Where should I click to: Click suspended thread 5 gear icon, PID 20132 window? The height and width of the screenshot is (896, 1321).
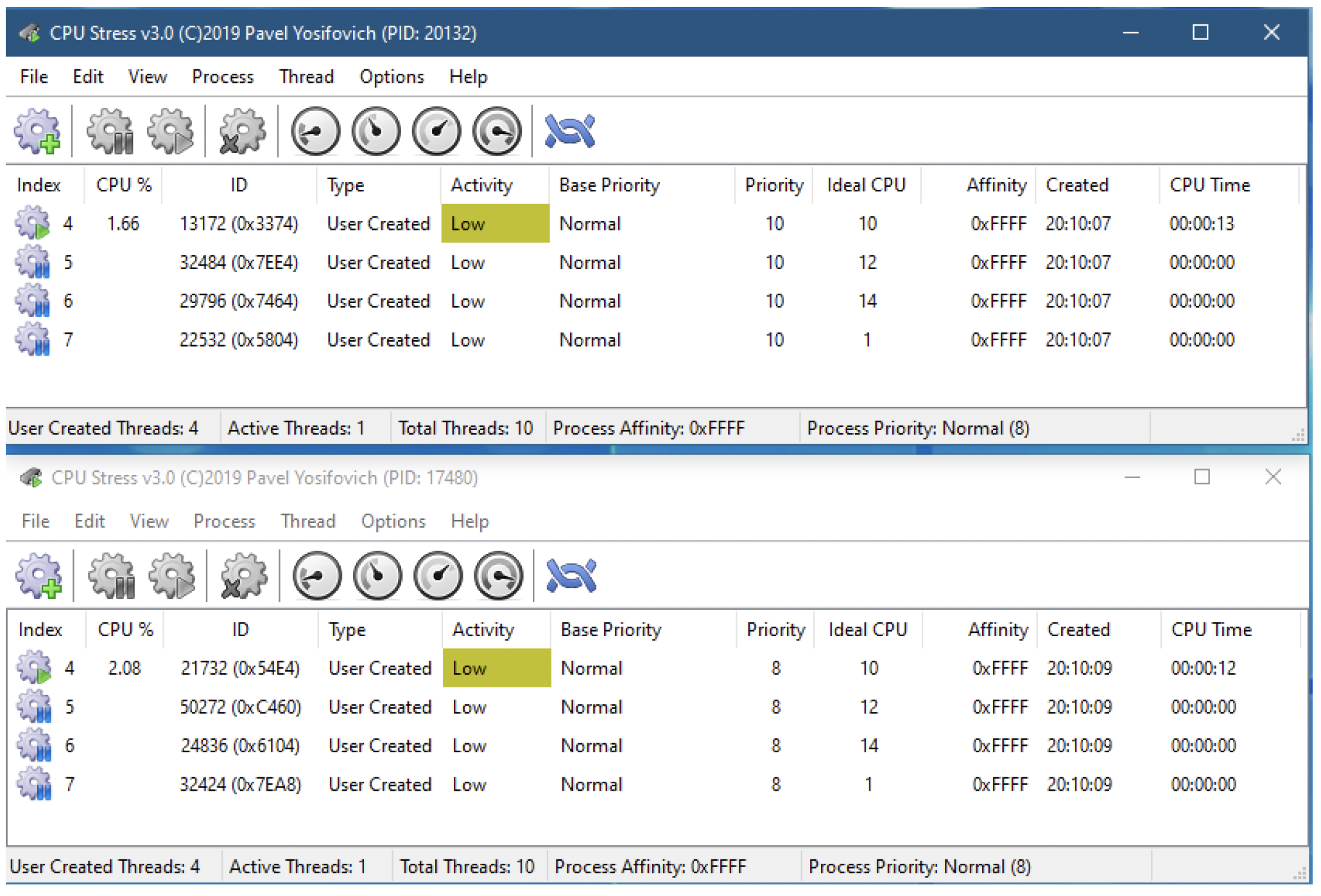pos(33,262)
